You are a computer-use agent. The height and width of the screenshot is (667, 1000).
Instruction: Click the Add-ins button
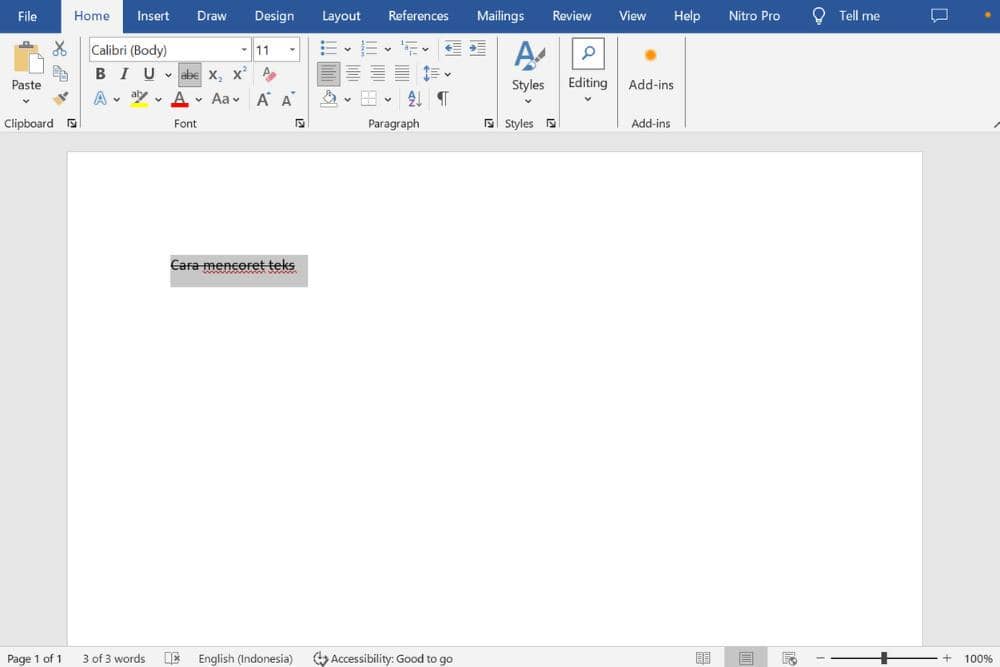click(x=651, y=68)
